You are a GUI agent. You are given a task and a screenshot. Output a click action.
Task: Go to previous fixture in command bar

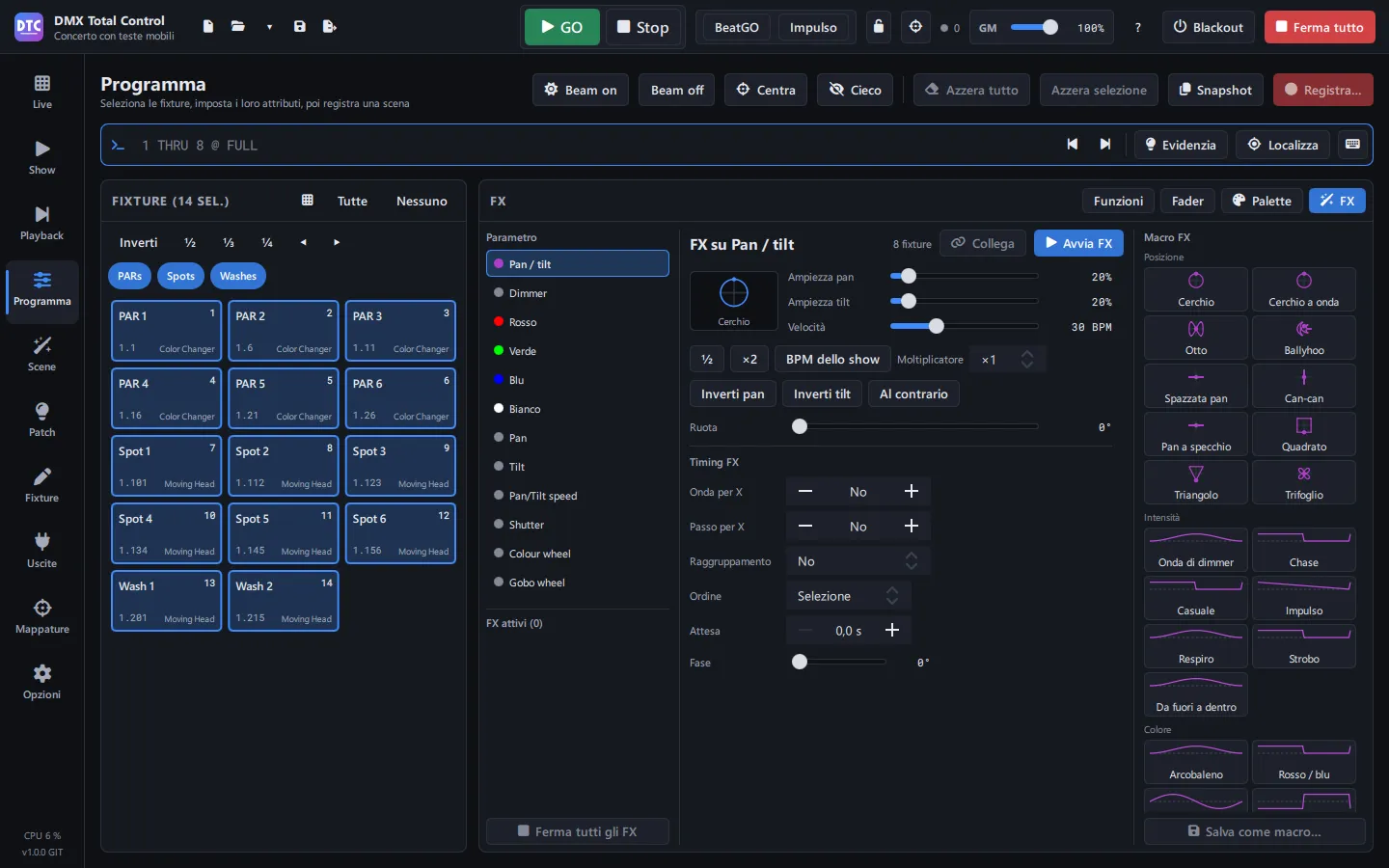tap(1072, 145)
